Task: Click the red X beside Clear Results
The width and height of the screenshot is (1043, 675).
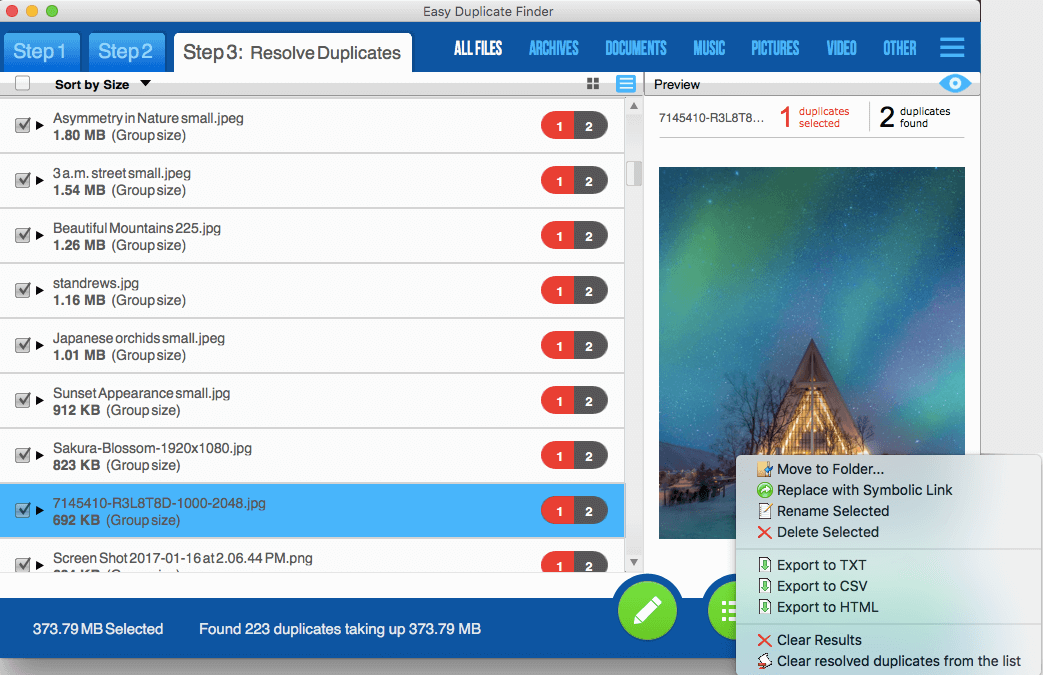Action: coord(765,640)
